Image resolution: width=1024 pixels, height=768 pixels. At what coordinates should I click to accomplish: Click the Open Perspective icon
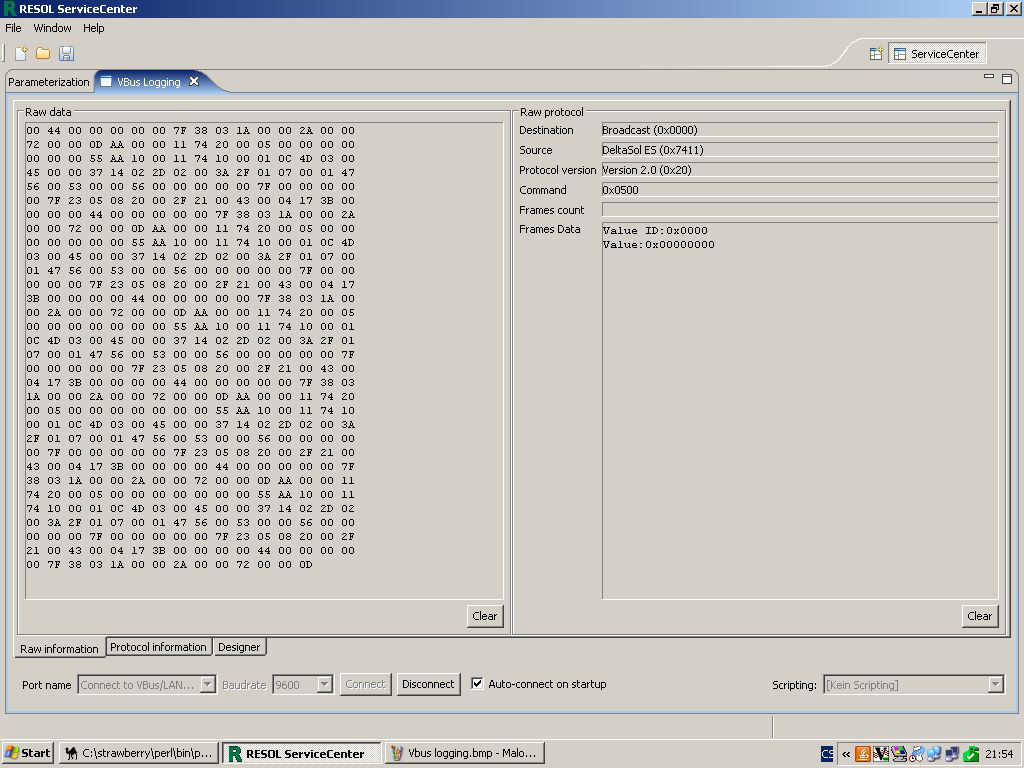(x=876, y=54)
